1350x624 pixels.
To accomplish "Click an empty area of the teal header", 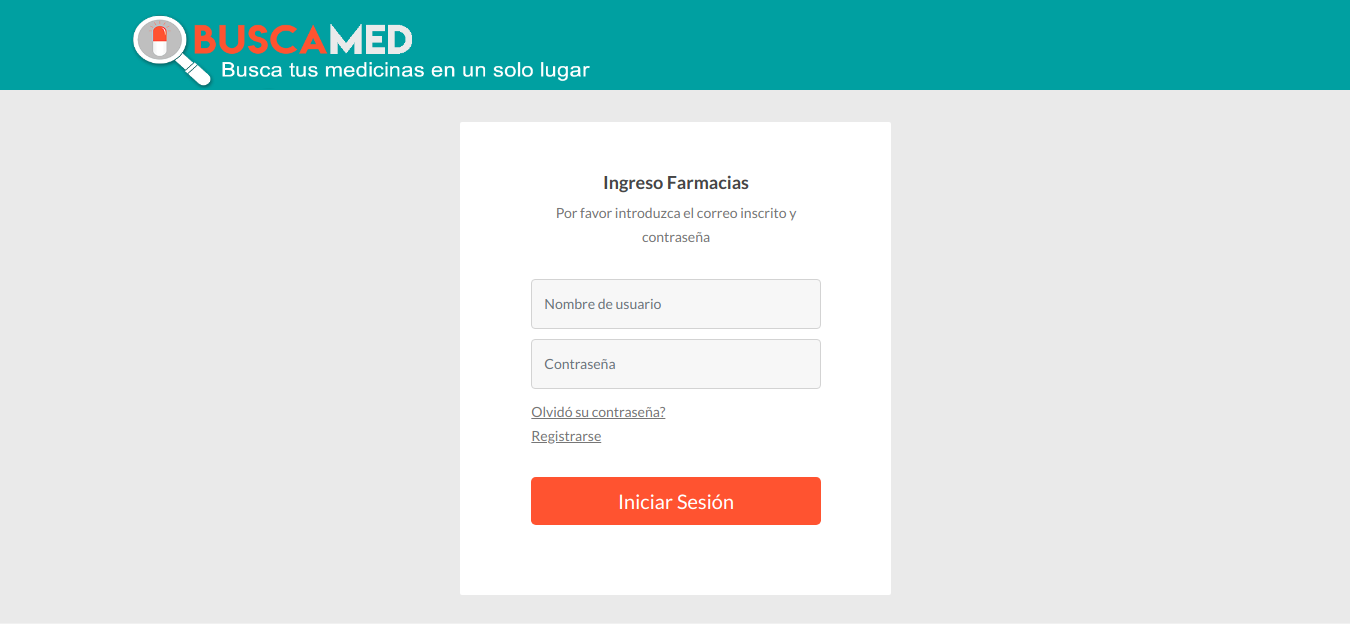I will [950, 45].
